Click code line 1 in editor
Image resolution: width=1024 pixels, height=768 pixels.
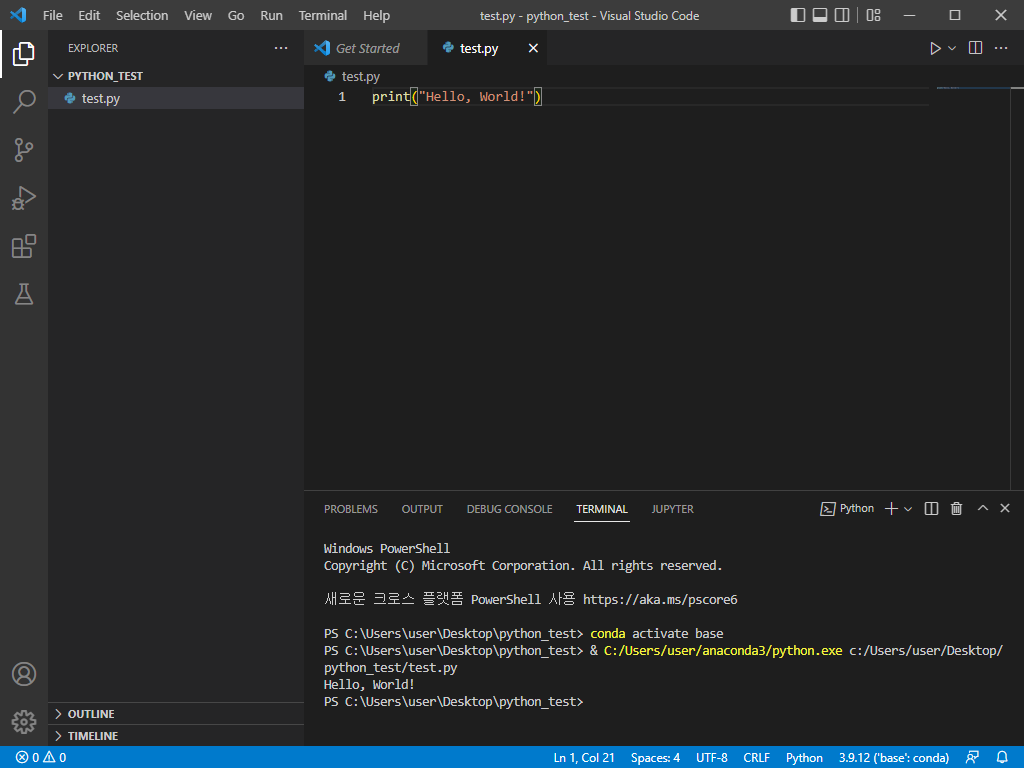(456, 97)
